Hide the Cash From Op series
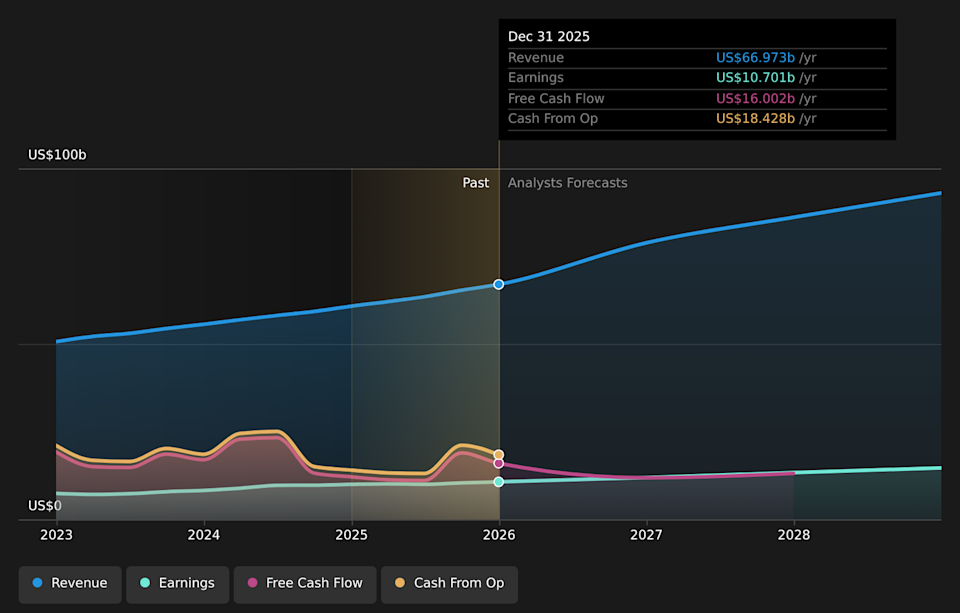This screenshot has width=960, height=613. [x=449, y=584]
